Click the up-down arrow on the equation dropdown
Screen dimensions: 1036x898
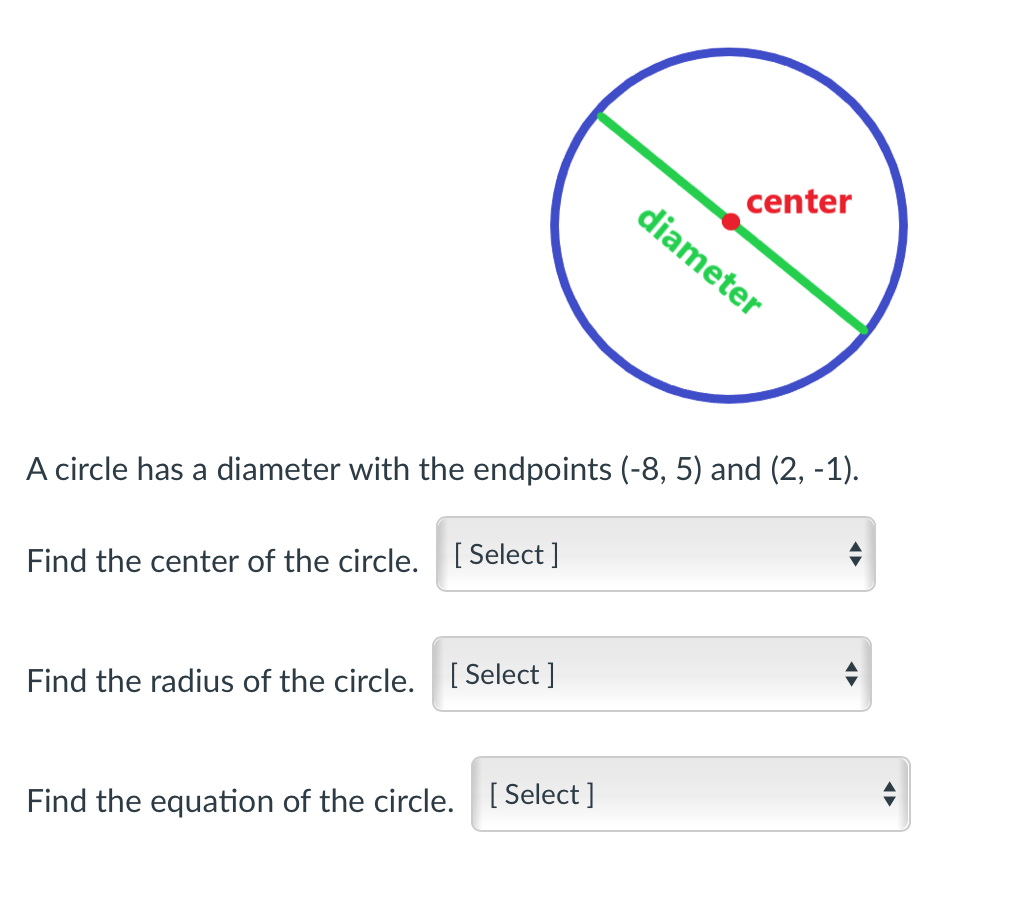tap(889, 794)
